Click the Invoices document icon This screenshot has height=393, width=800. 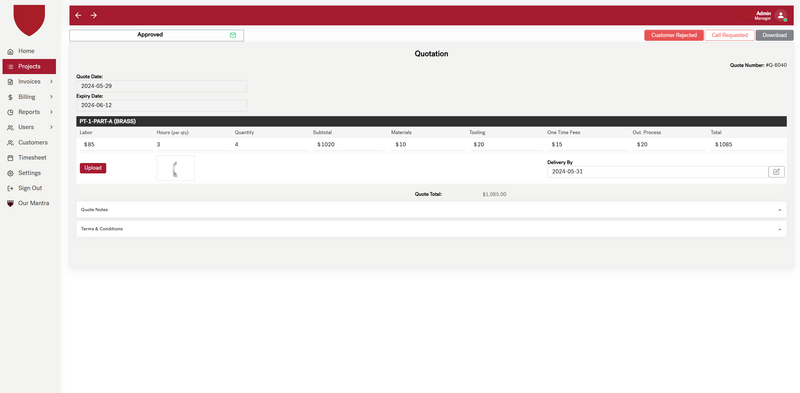point(10,82)
